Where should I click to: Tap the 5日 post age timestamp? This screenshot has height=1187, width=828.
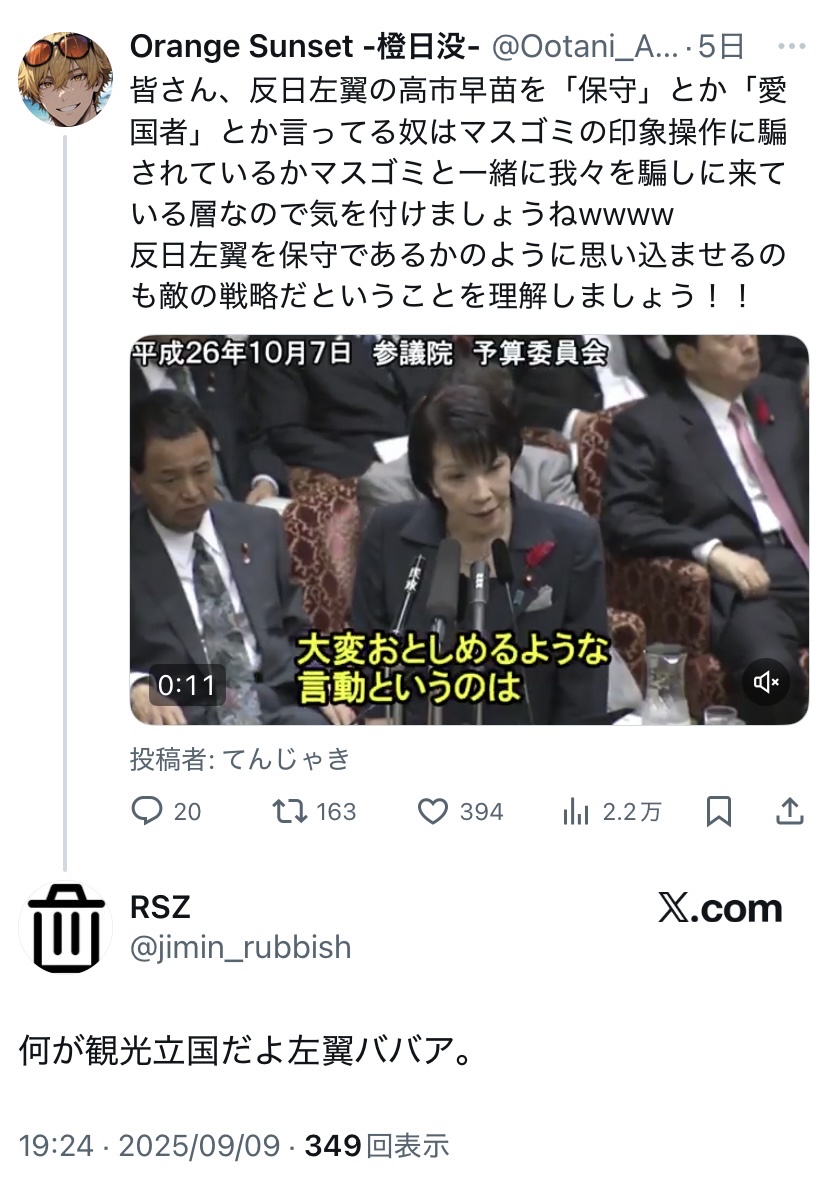pos(721,47)
